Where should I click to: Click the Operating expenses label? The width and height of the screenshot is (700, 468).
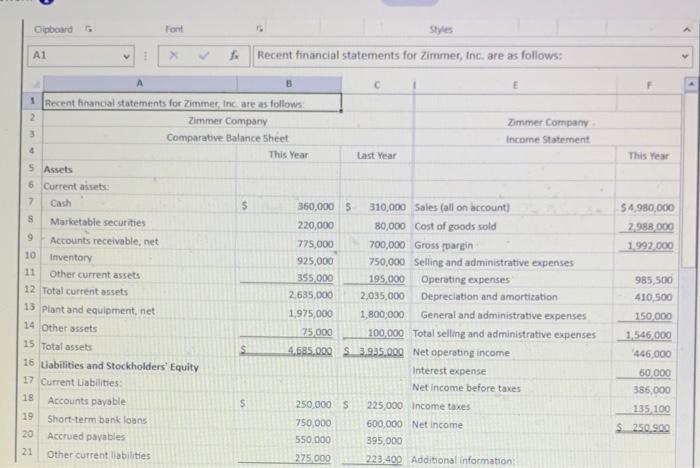[x=465, y=280]
